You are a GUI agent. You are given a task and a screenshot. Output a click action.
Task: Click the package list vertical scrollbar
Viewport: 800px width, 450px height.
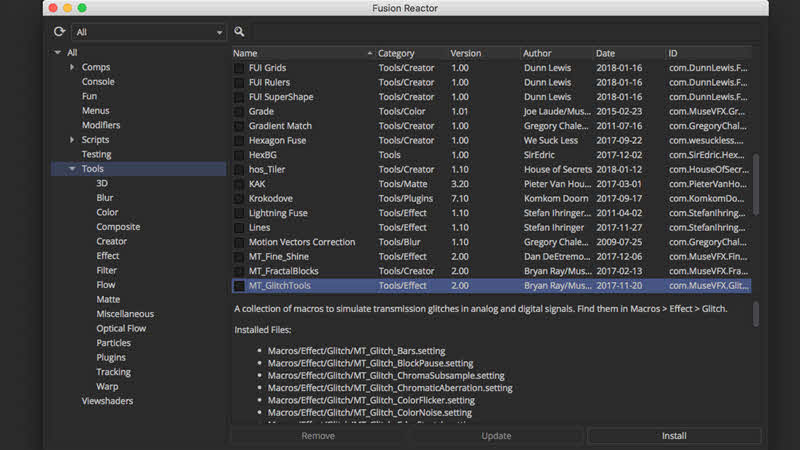(x=756, y=184)
